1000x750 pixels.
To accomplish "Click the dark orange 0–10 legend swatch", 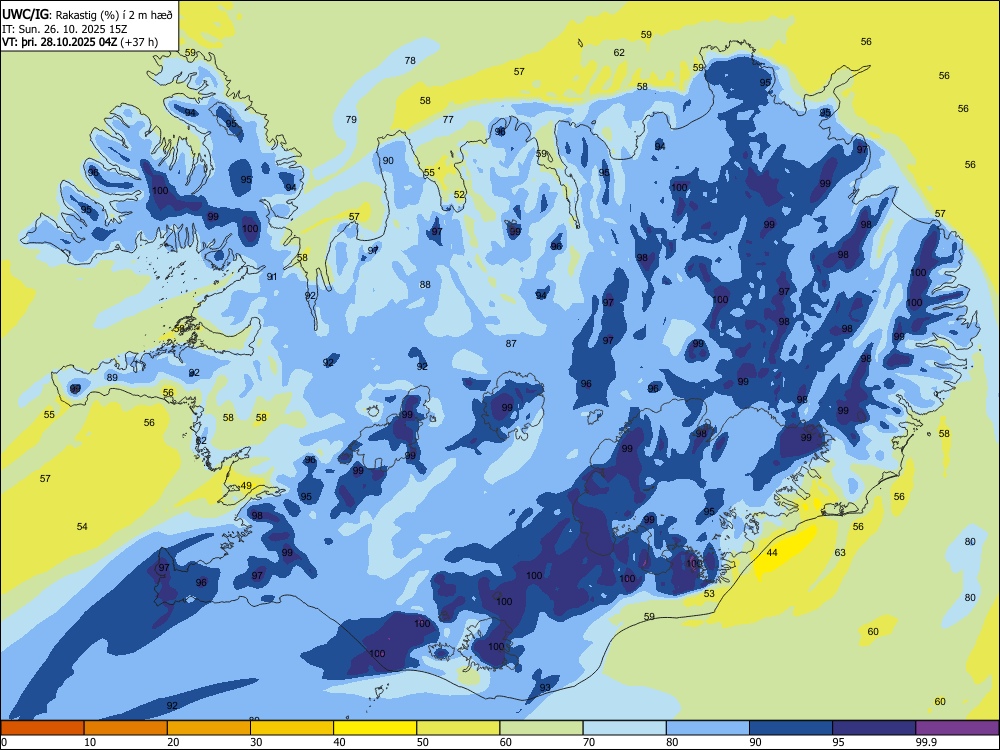I will coord(42,728).
